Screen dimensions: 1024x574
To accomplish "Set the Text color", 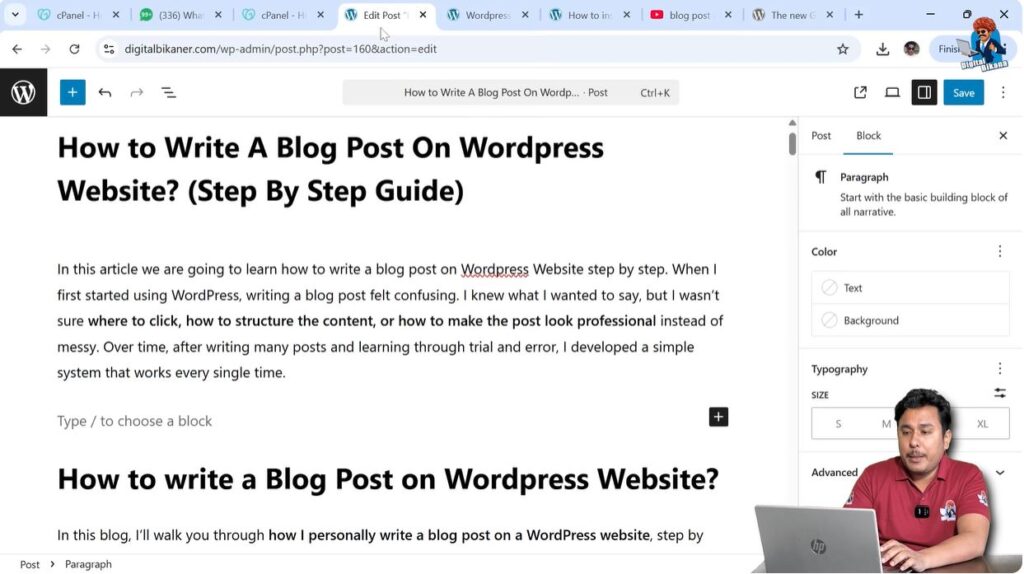I will point(910,288).
